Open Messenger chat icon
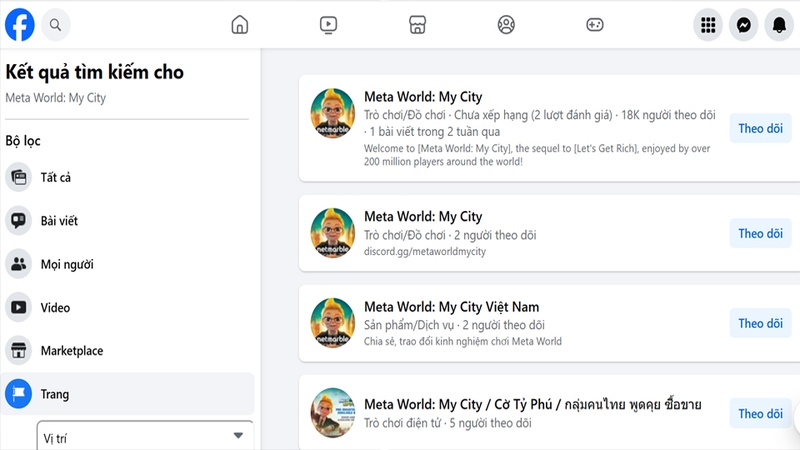Screen dimensions: 800x450 click(743, 24)
